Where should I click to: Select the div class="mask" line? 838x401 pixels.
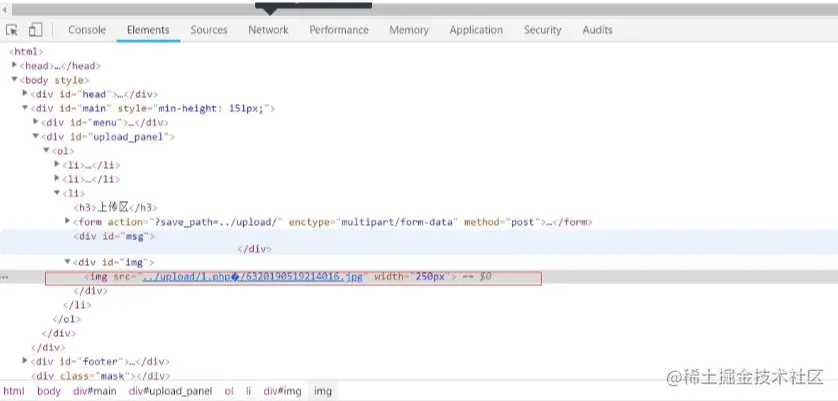(100, 376)
